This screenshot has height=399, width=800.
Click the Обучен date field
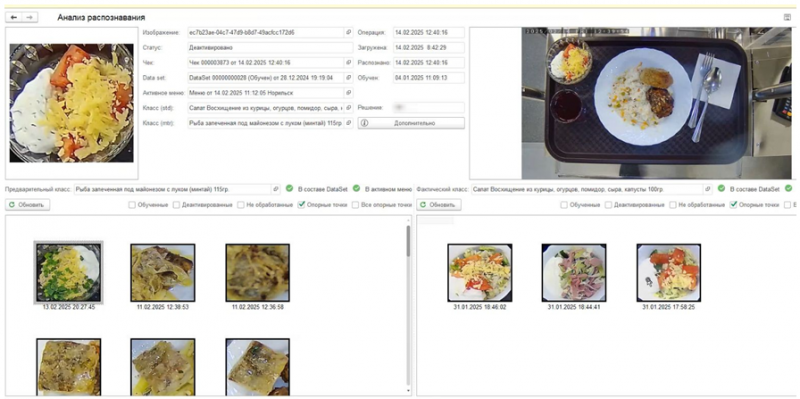(x=429, y=78)
